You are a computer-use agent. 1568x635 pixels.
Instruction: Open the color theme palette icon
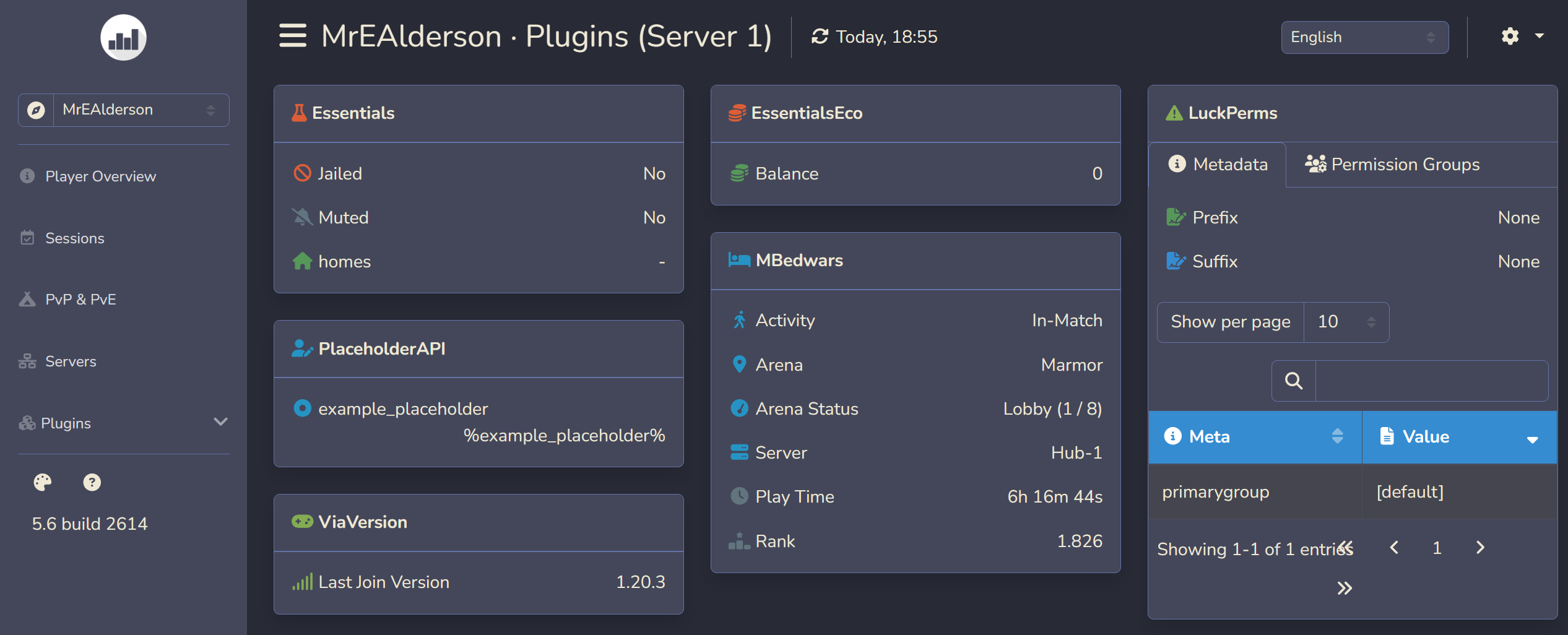(x=43, y=482)
